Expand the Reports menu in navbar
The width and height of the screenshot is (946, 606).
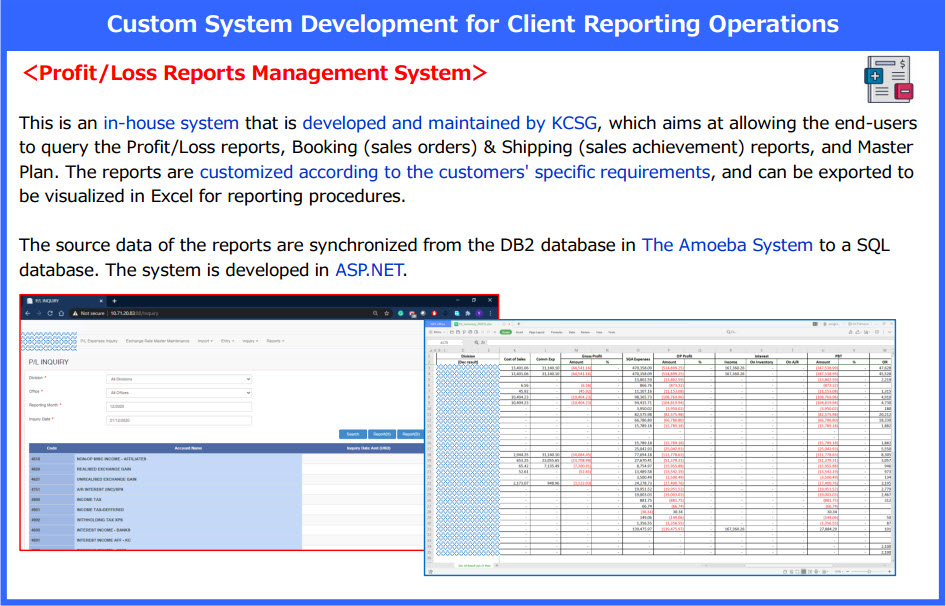click(x=274, y=341)
